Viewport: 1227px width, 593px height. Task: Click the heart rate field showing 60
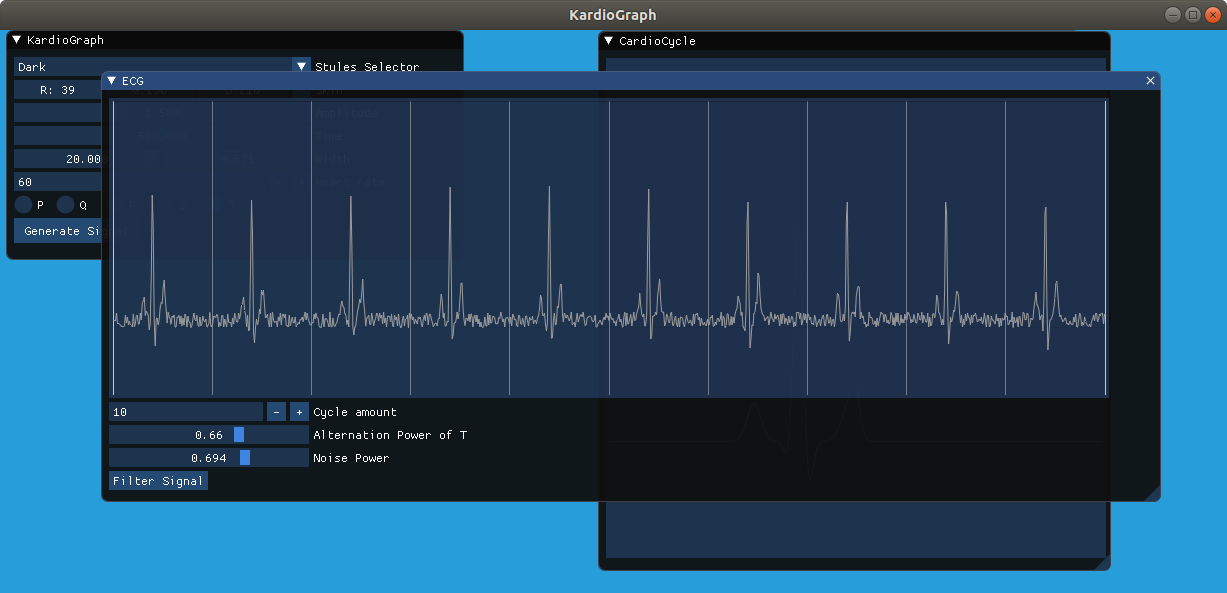[57, 182]
